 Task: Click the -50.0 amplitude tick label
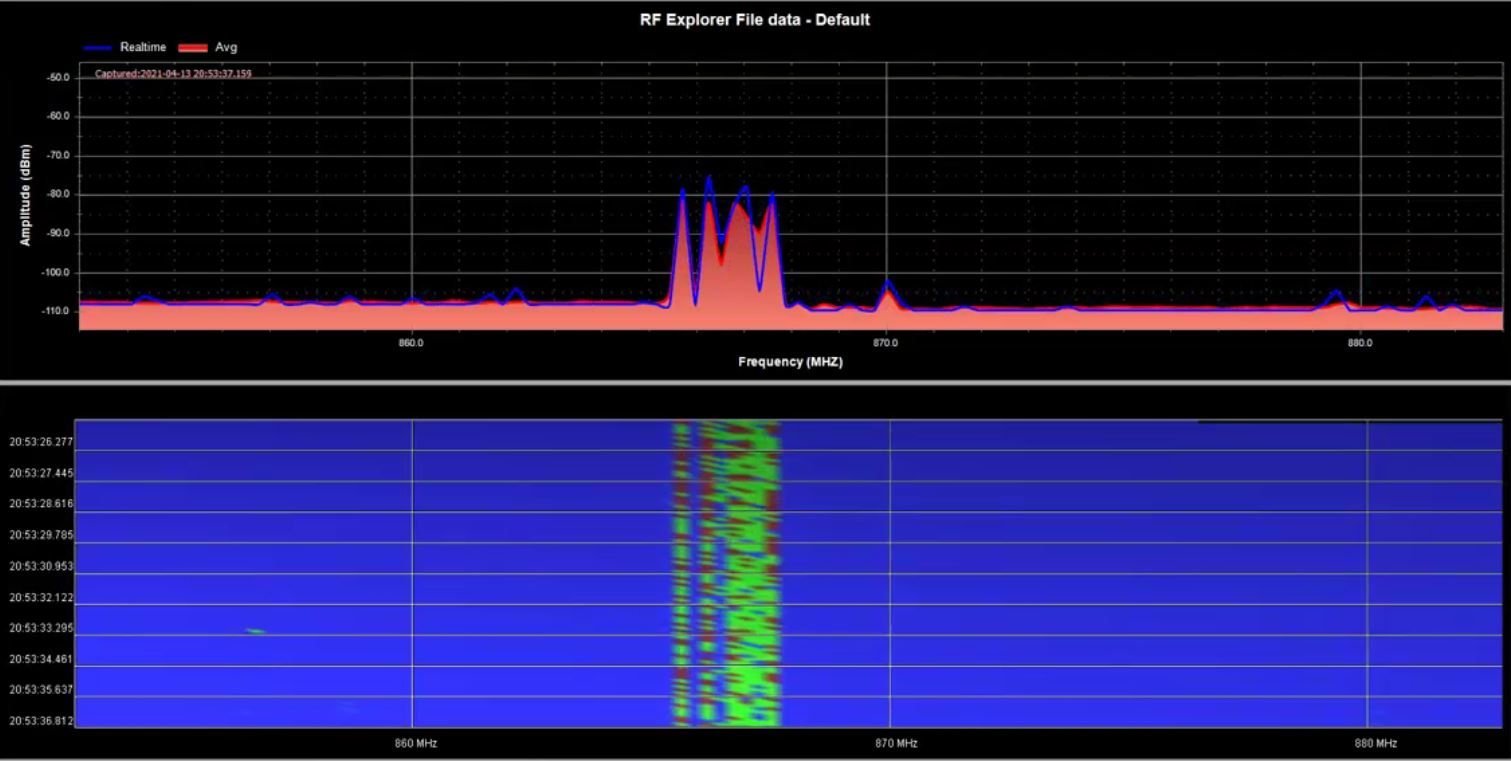(x=57, y=78)
